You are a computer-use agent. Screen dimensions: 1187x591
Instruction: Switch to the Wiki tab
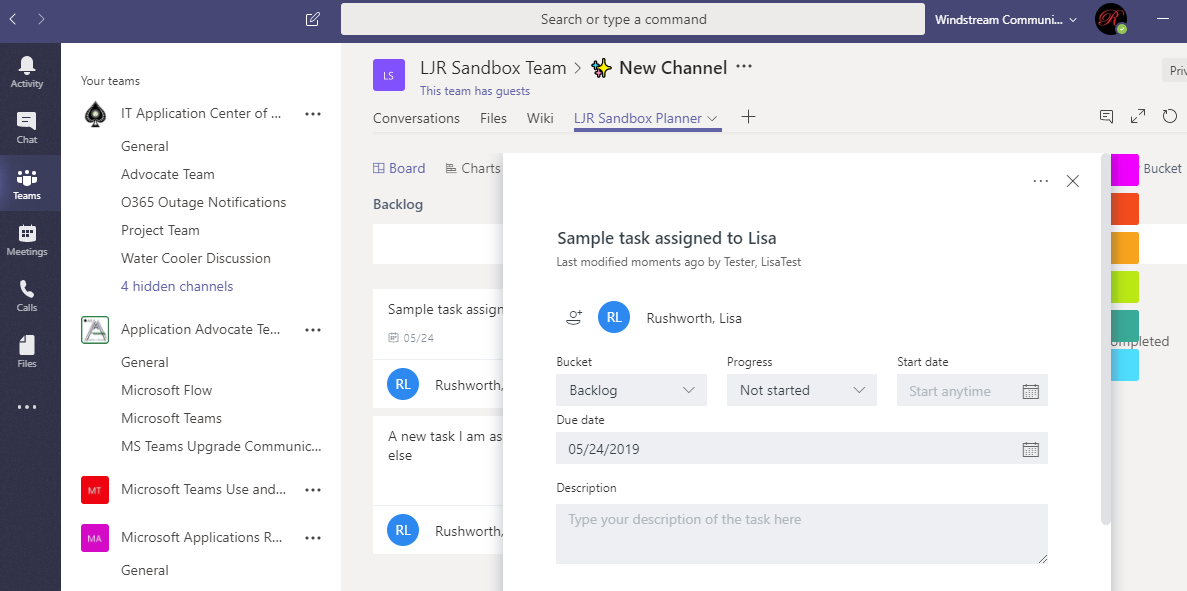click(x=541, y=118)
